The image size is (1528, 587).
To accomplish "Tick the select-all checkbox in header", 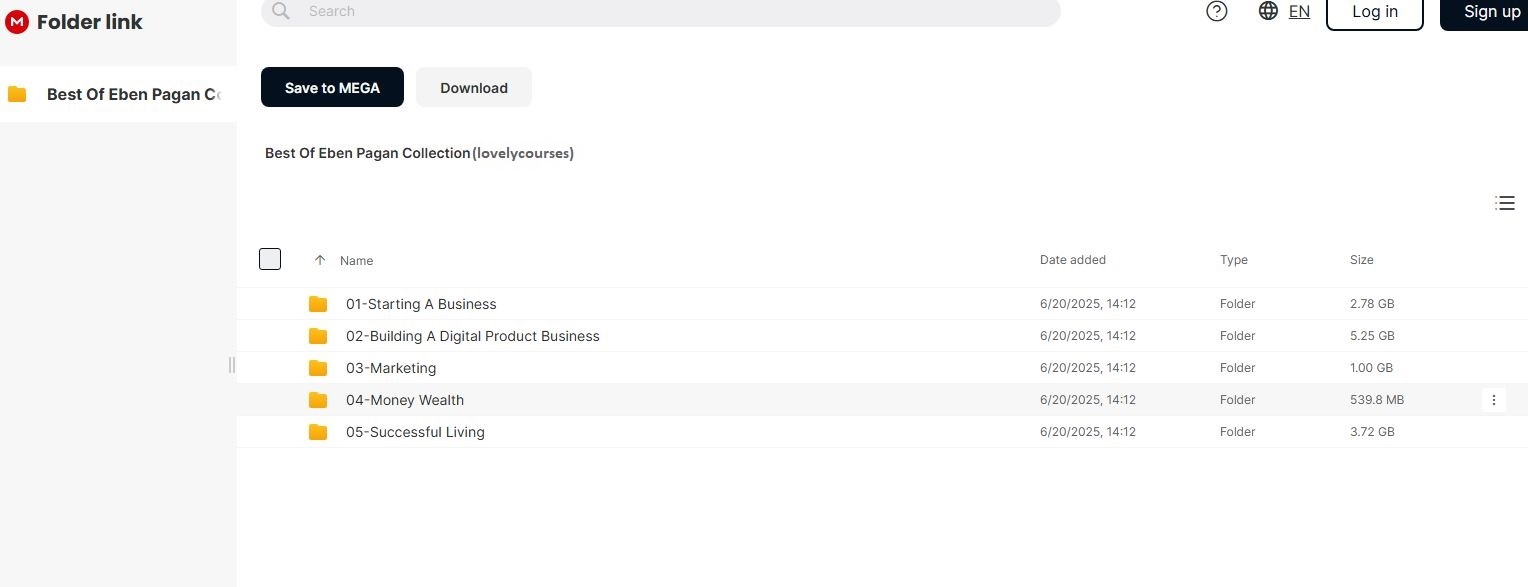I will tap(270, 260).
